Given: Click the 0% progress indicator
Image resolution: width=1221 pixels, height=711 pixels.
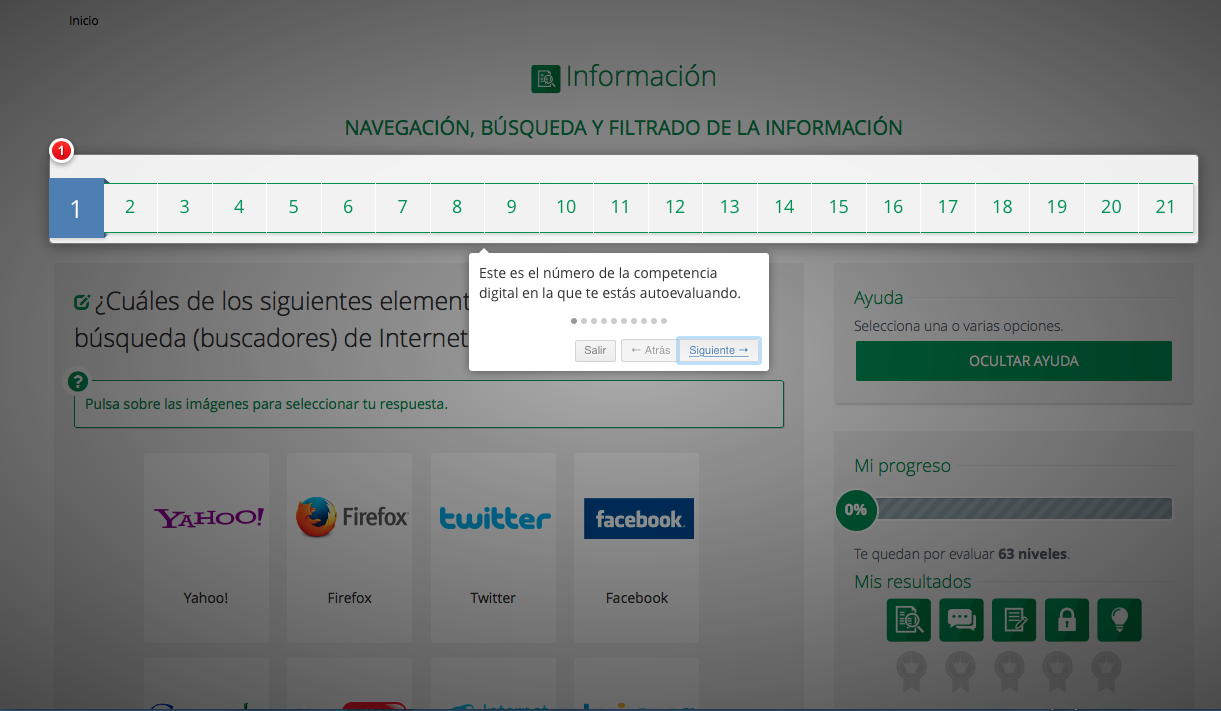Looking at the screenshot, I should tap(855, 510).
